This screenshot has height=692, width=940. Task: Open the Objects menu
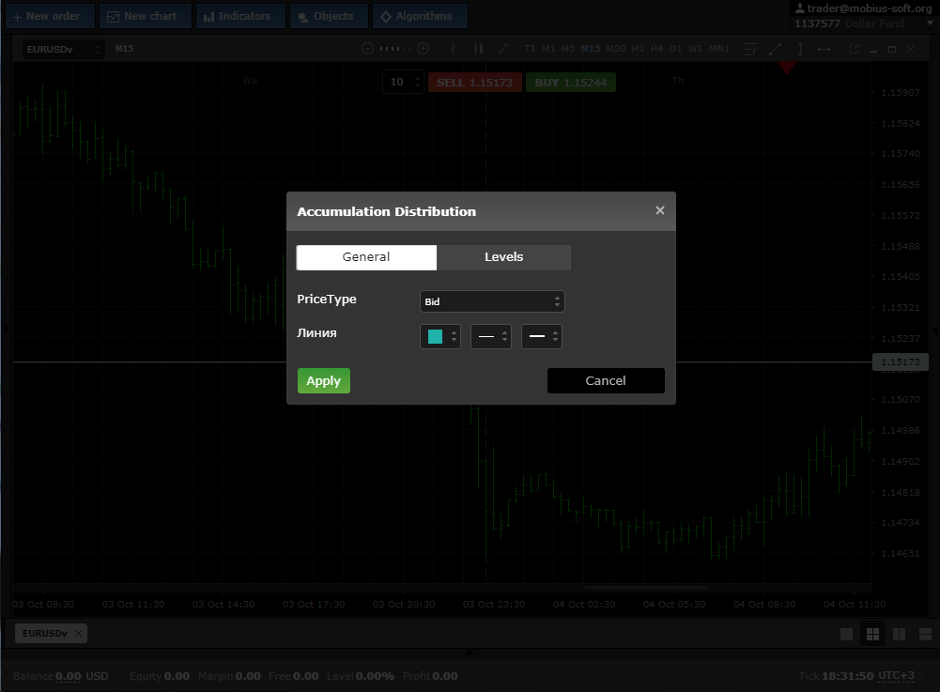click(x=329, y=16)
